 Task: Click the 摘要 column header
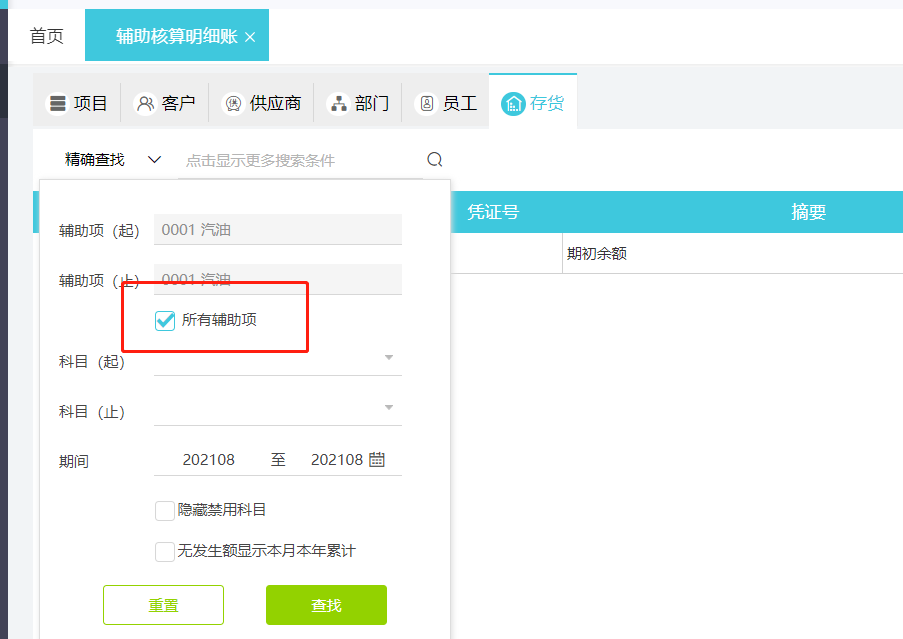click(x=808, y=212)
